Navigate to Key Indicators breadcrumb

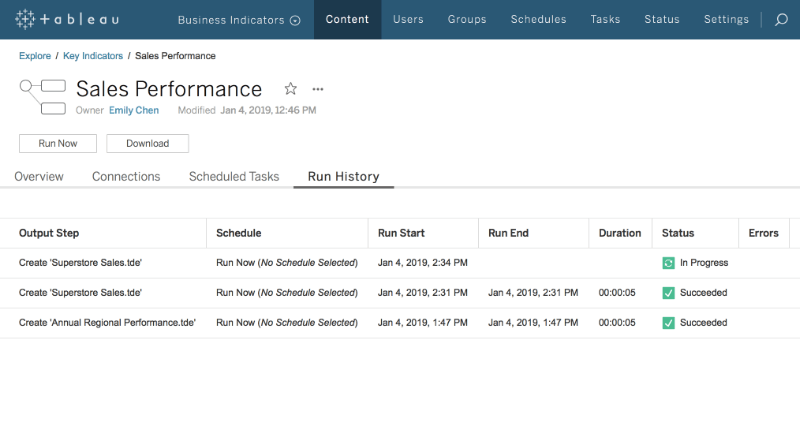pos(93,56)
